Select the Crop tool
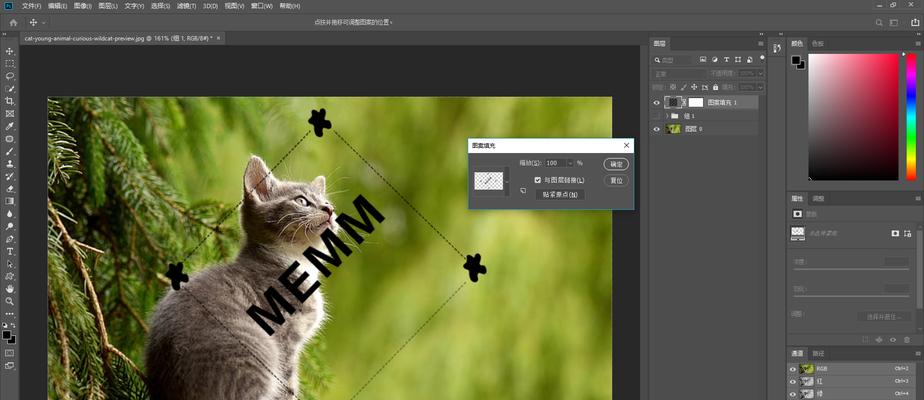 (9, 101)
